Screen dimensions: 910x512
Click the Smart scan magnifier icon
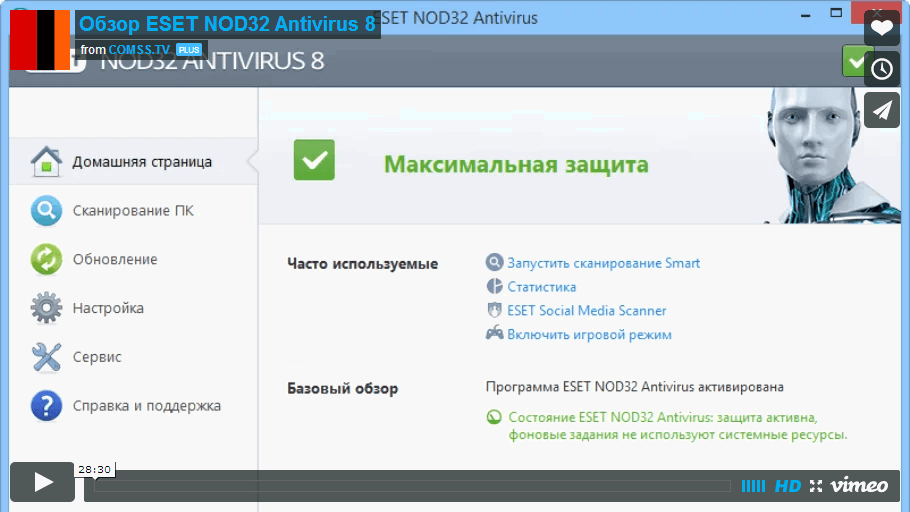click(494, 262)
